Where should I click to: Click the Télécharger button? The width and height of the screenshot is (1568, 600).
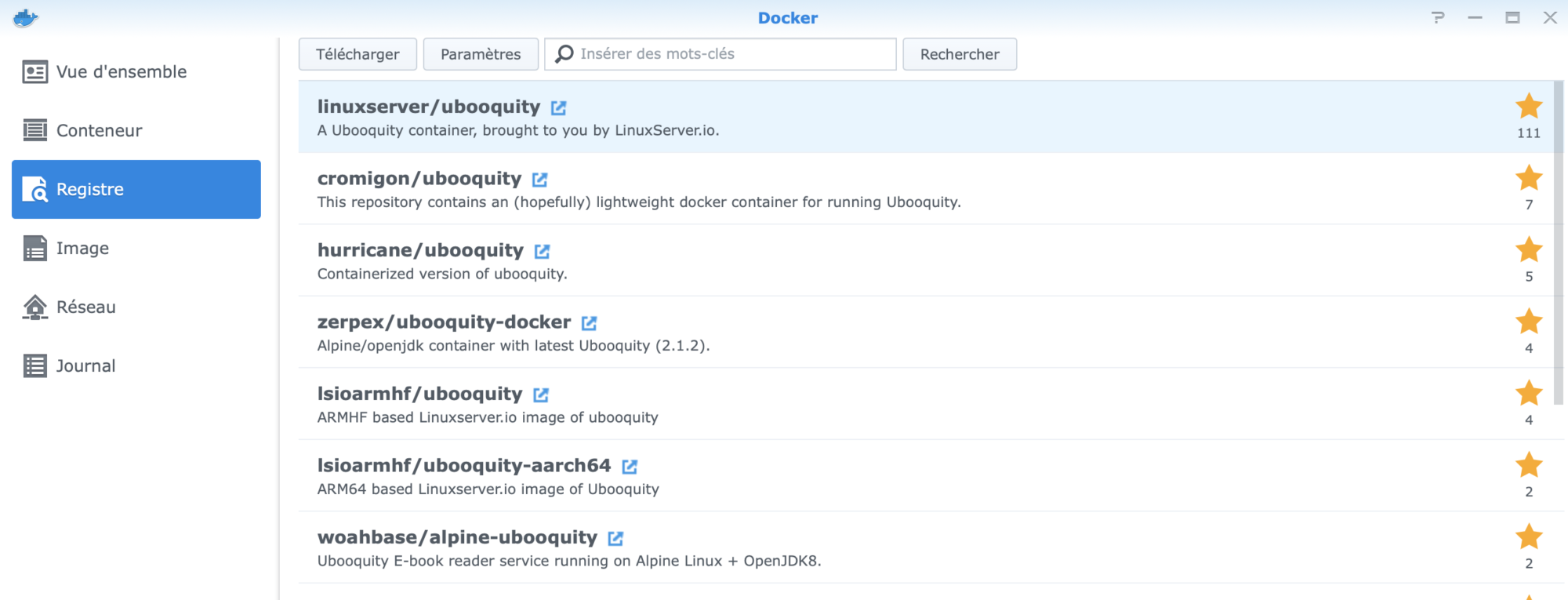point(358,54)
